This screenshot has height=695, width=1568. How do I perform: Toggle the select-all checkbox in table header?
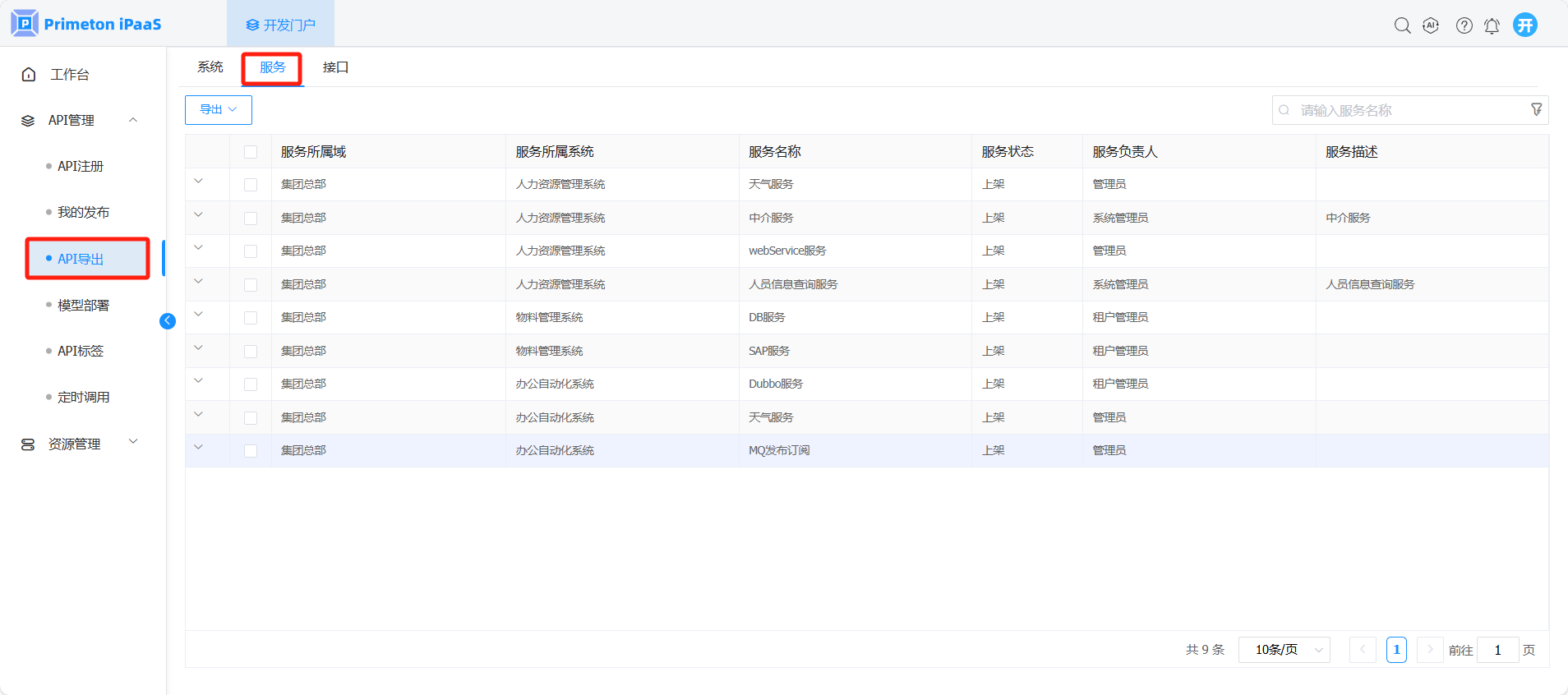point(251,152)
